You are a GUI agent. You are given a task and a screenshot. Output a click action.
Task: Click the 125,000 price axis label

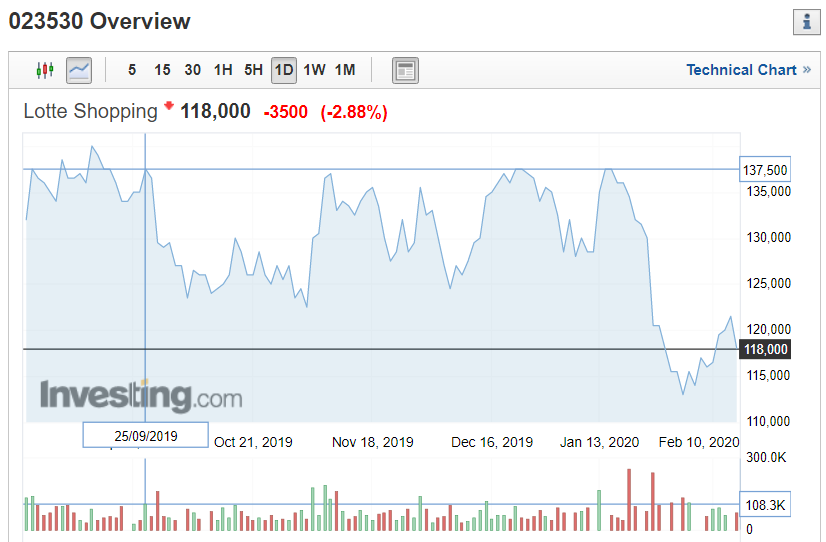769,283
